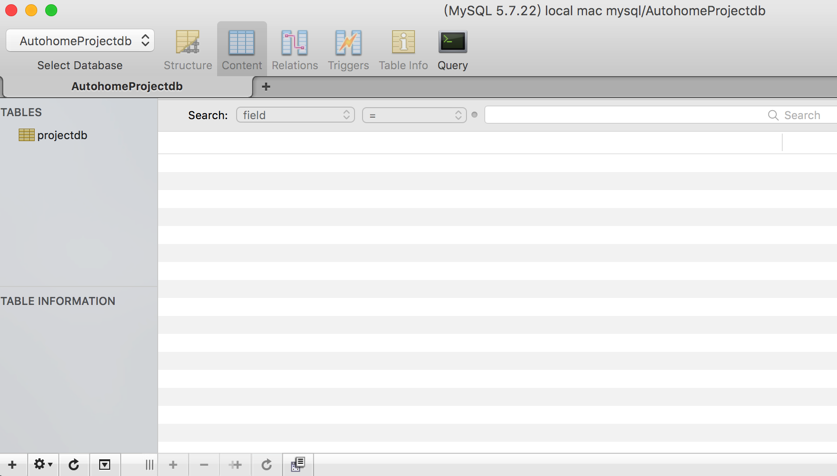Click the content filter search input

pos(660,115)
